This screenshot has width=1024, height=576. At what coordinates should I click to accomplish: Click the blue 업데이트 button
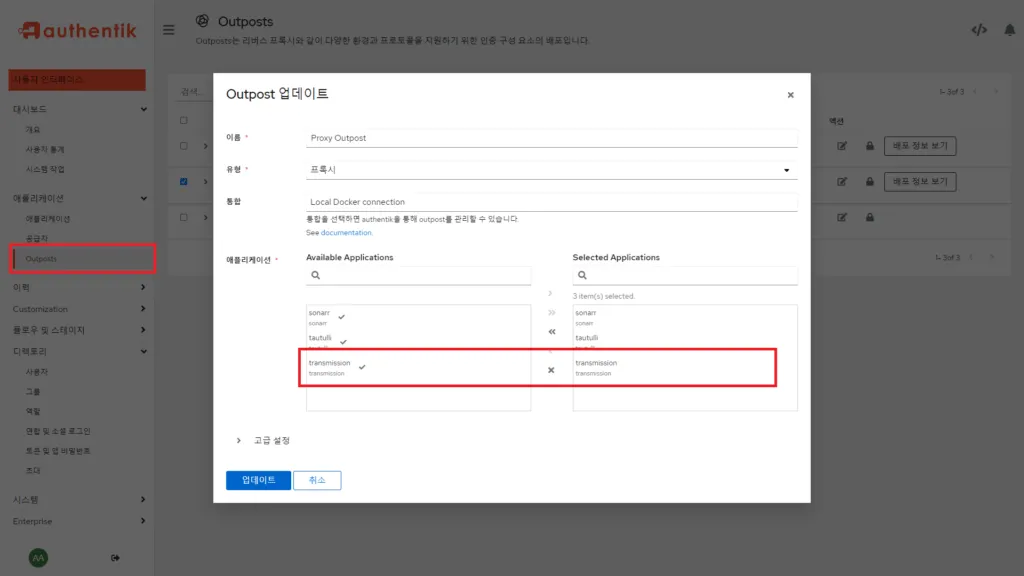(x=258, y=480)
